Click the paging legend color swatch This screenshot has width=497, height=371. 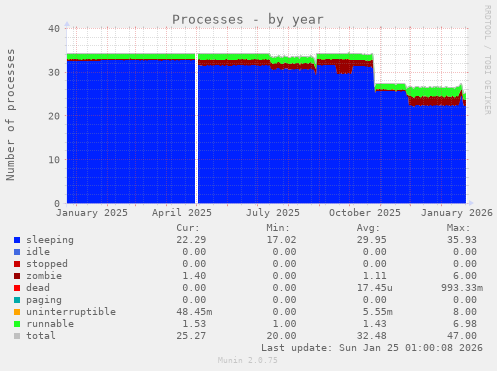pos(17,300)
